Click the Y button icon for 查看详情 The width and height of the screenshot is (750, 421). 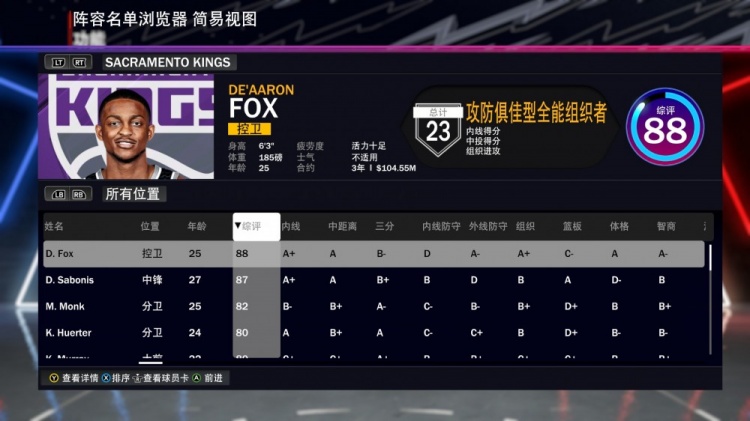pos(54,378)
